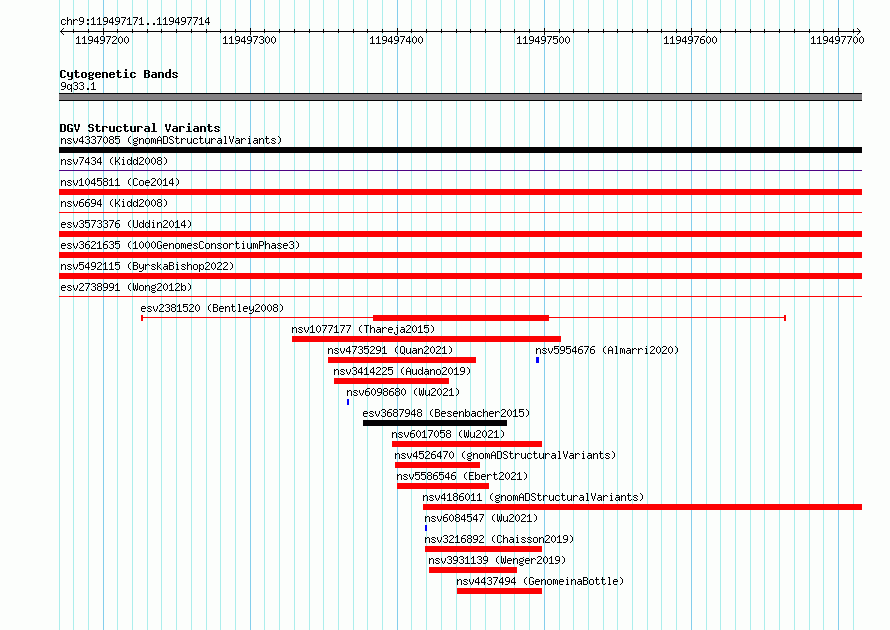
Task: Select the black esv3687948 variant bar
Action: tap(435, 423)
